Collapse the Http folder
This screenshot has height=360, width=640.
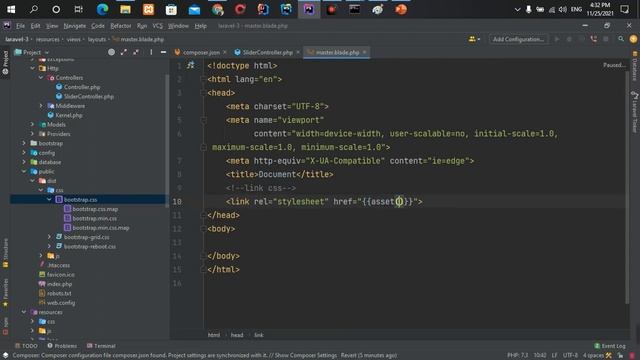click(x=33, y=68)
